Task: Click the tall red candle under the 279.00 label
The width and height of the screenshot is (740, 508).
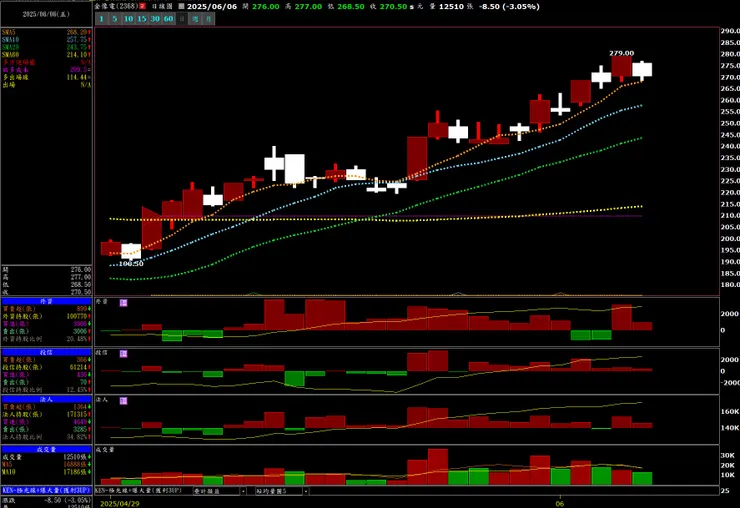Action: coord(622,67)
